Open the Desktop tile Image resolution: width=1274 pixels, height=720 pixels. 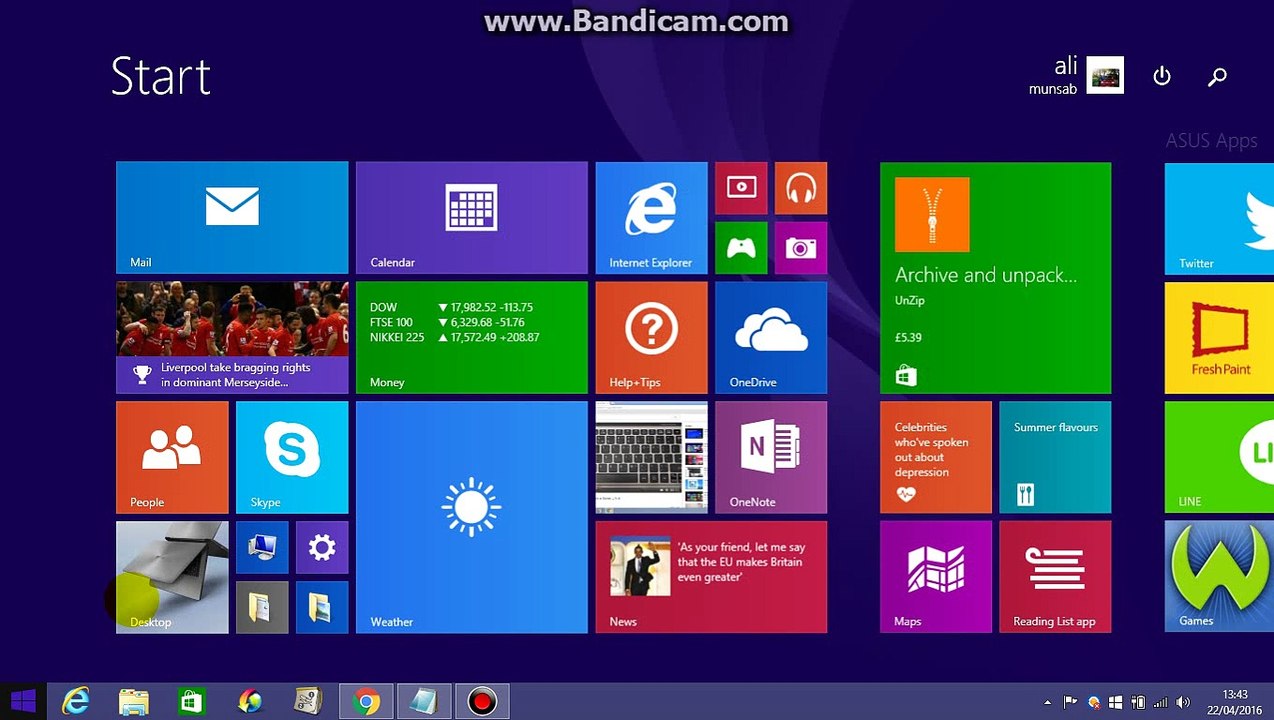tap(172, 577)
